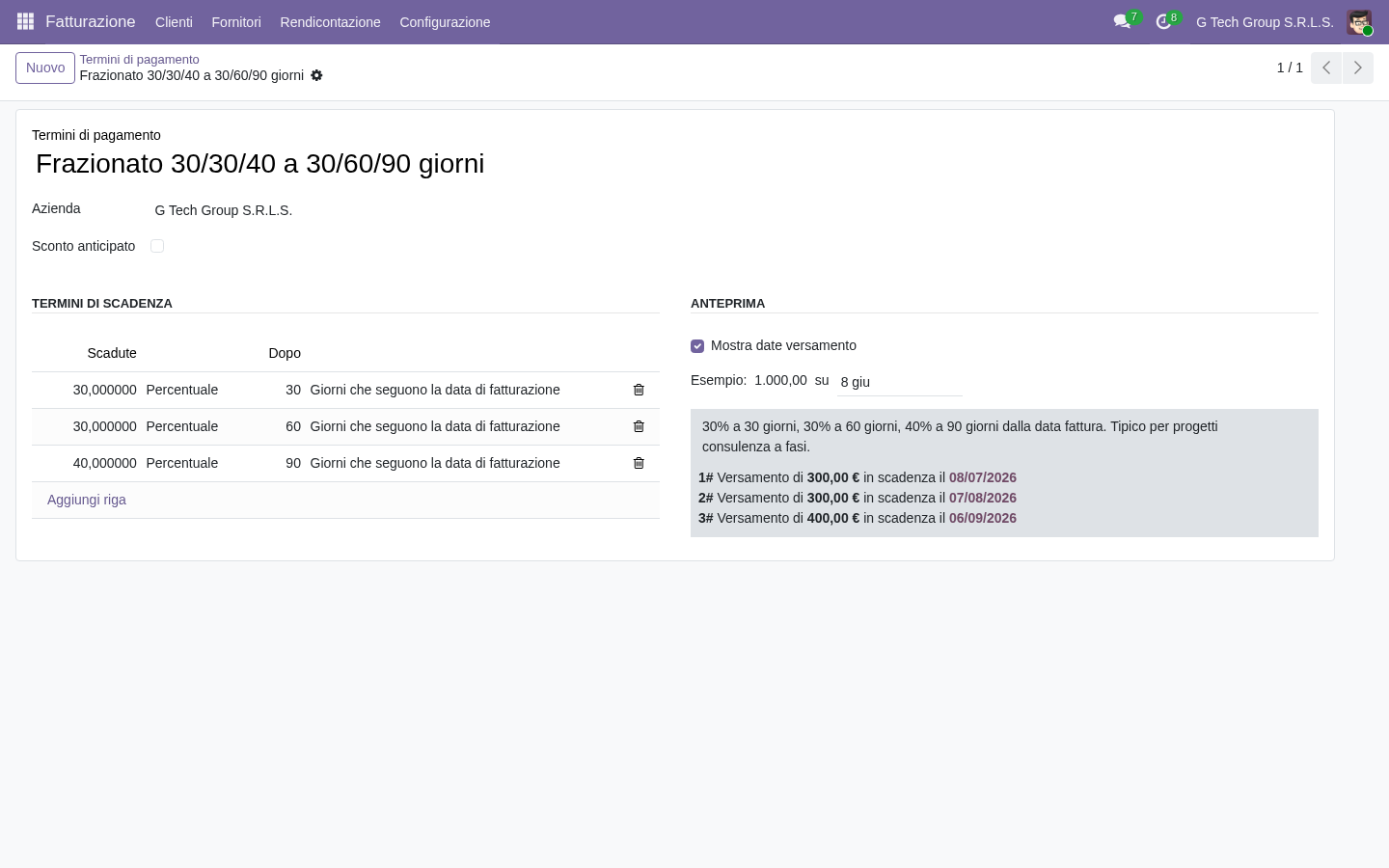Click example amount 1.000,00

pos(780,380)
